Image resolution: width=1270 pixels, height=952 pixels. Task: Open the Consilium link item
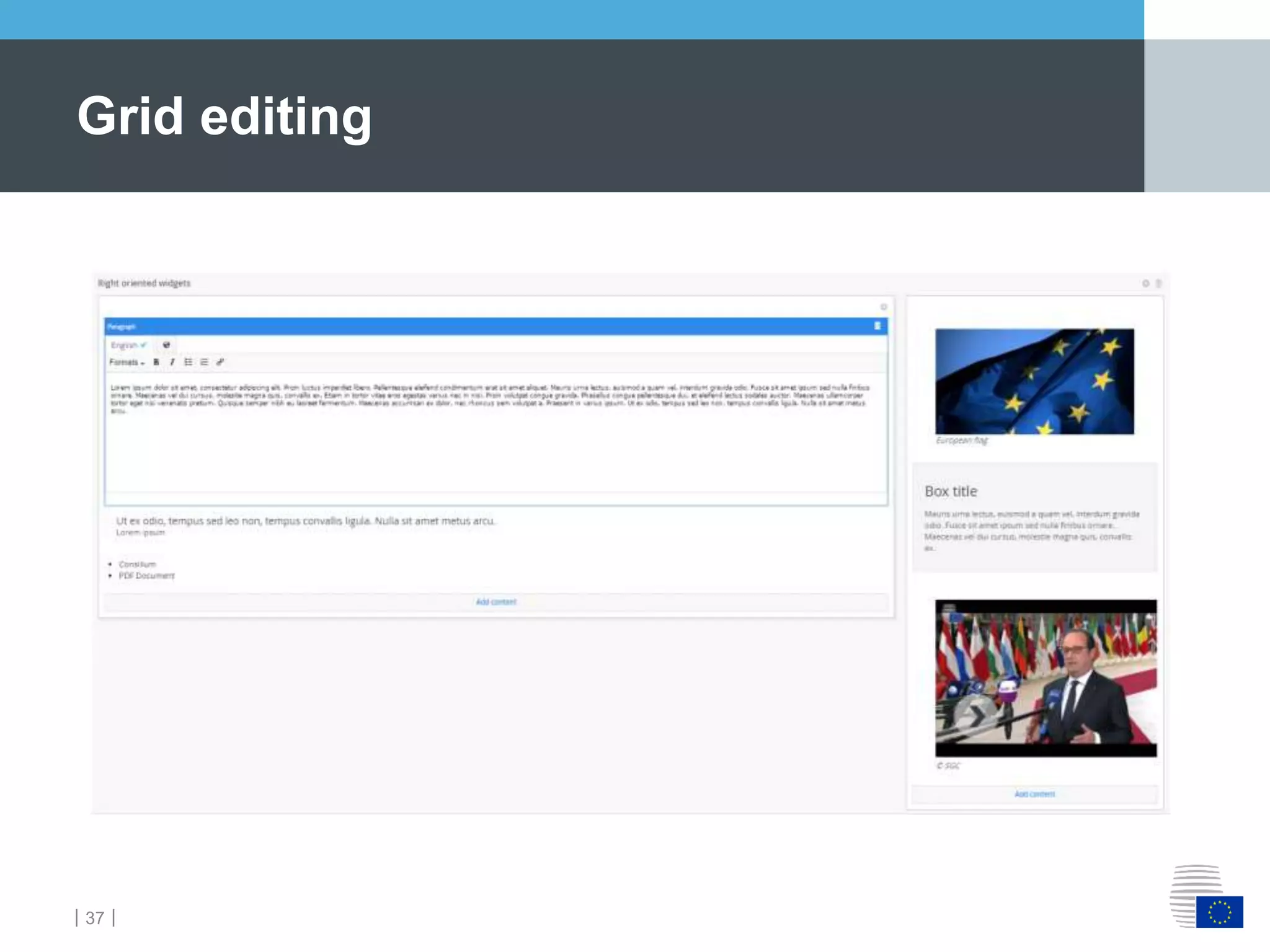(138, 564)
